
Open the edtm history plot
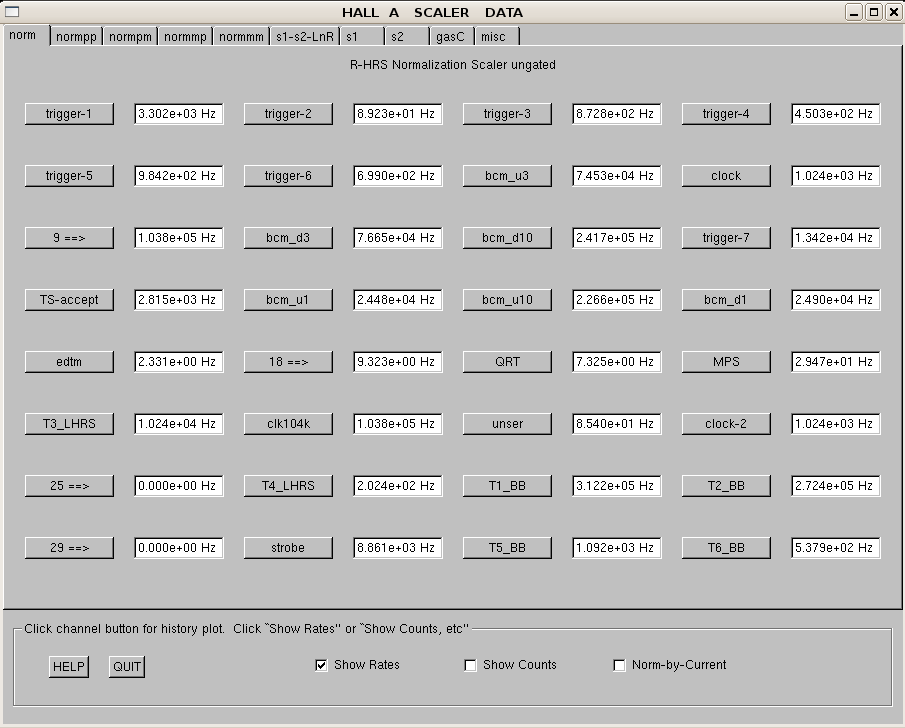(69, 362)
